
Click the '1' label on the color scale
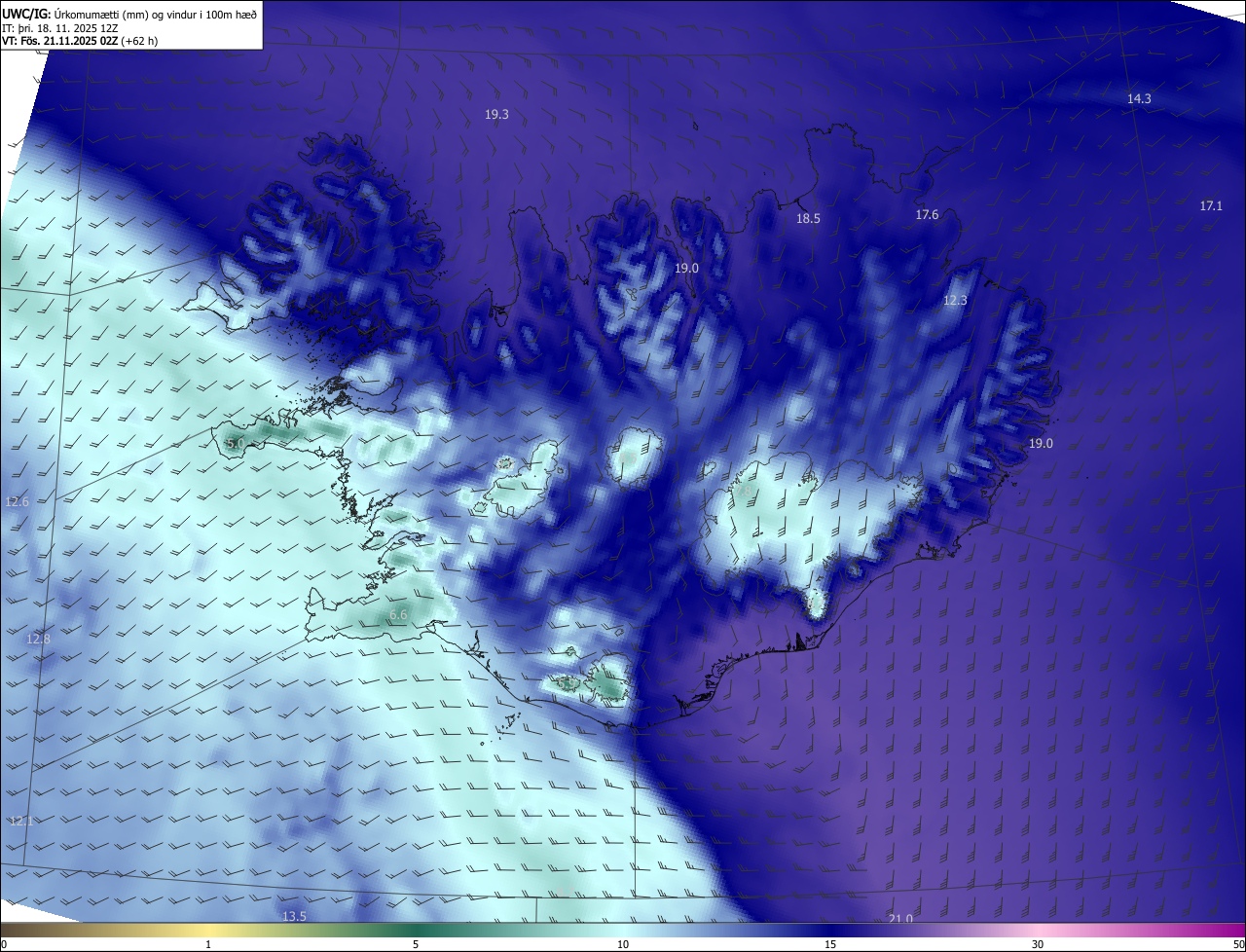pos(208,944)
